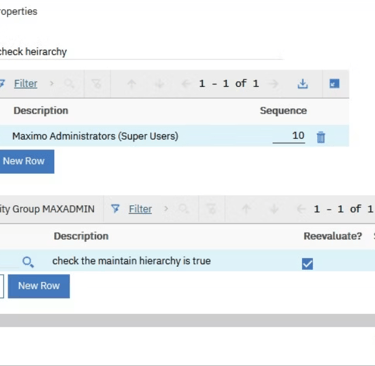Open the Filter link in upper table
This screenshot has height=366, width=375.
point(26,84)
